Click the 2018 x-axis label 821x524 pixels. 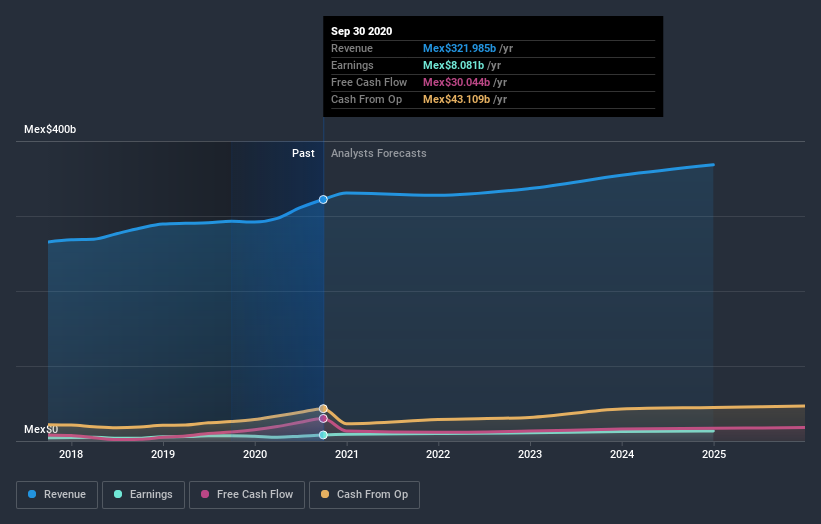click(x=71, y=454)
